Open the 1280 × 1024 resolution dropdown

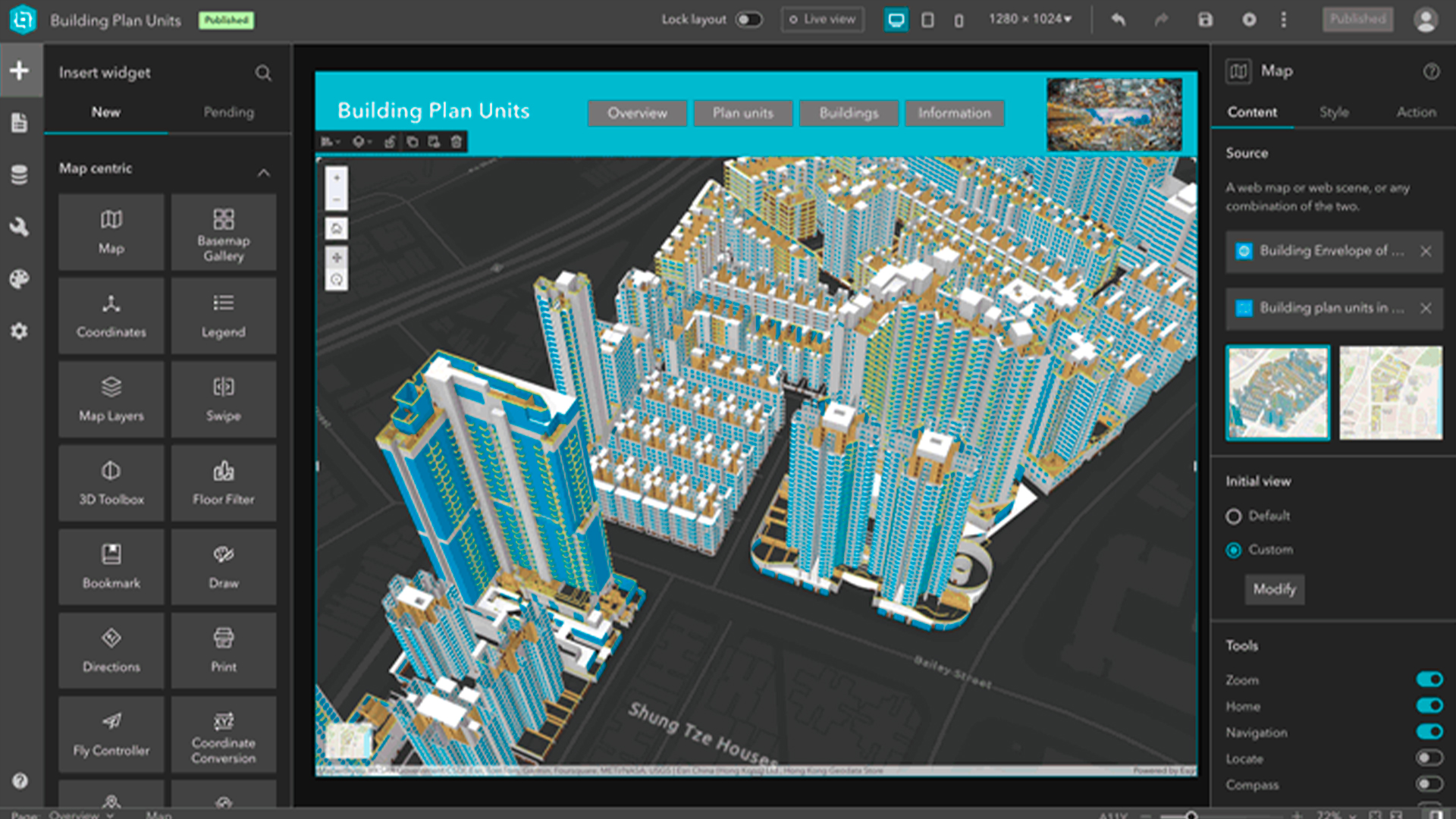(x=1030, y=20)
